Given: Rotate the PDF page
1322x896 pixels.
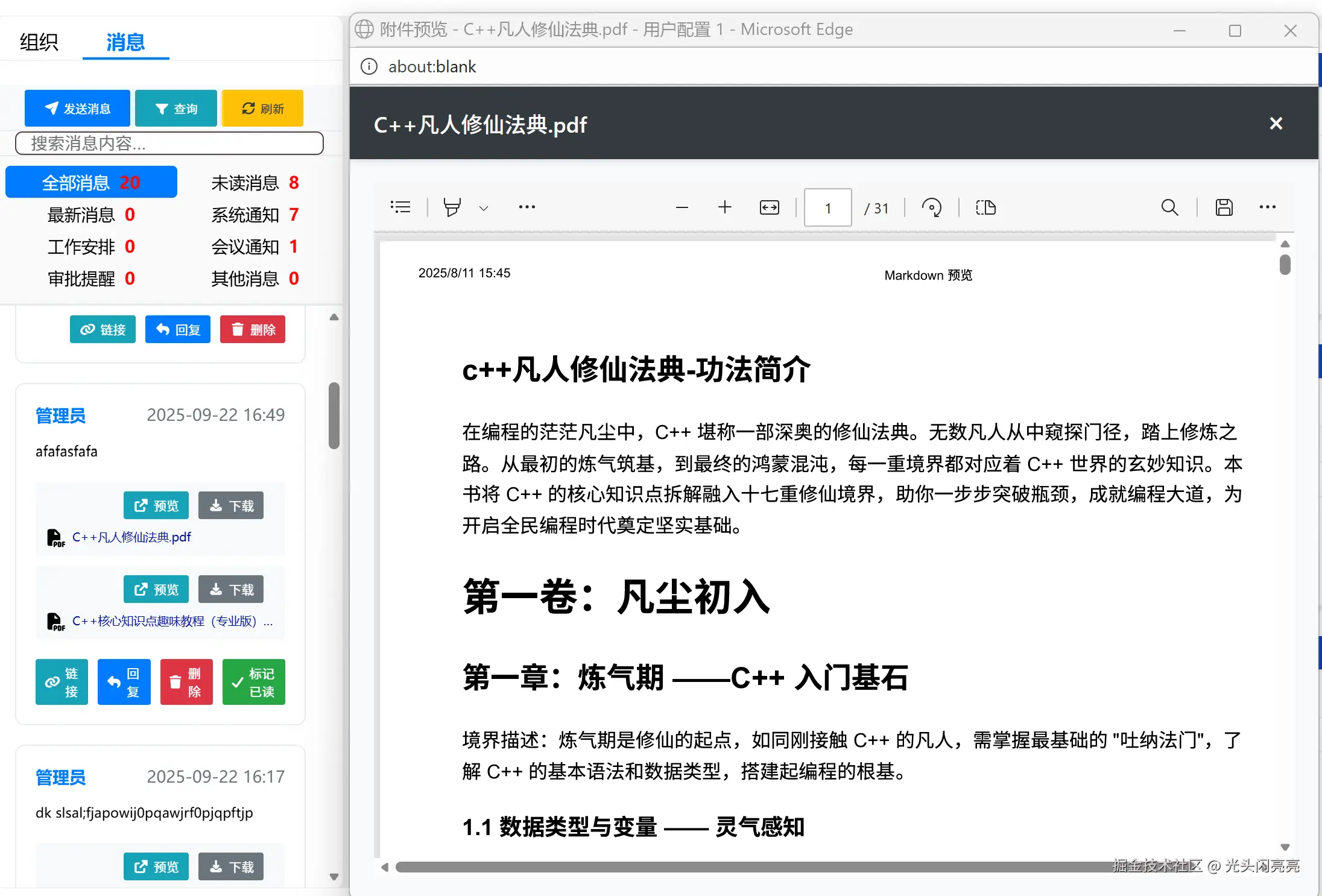Looking at the screenshot, I should 931,207.
